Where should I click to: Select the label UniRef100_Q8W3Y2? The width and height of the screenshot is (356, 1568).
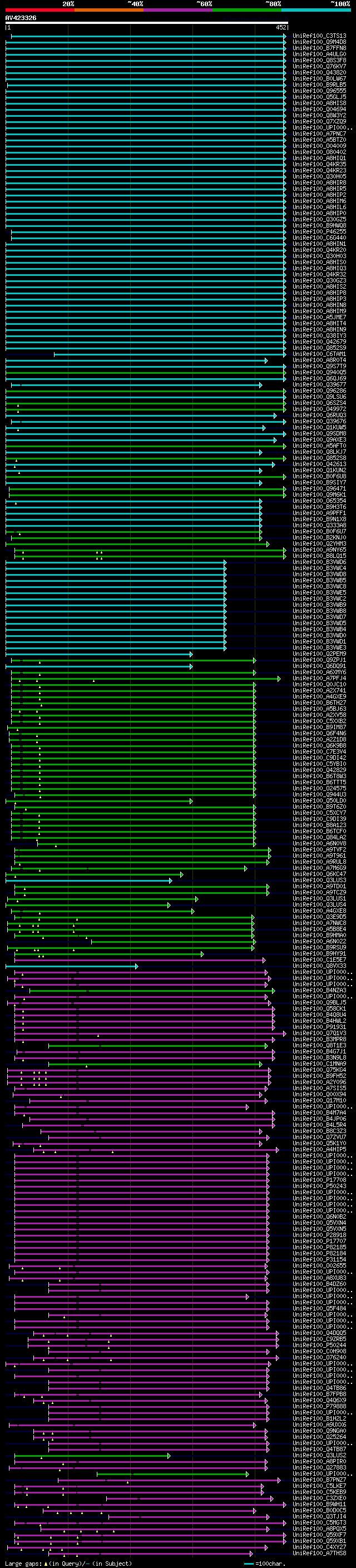click(x=319, y=115)
